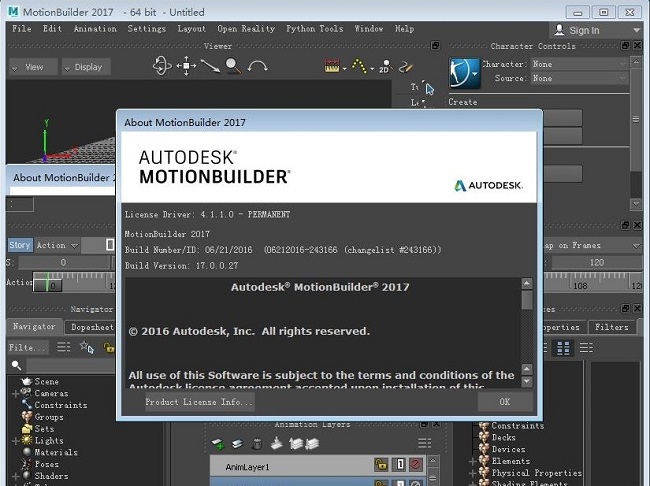This screenshot has height=486, width=650.
Task: Click the Navigator search input field
Action: (70, 365)
